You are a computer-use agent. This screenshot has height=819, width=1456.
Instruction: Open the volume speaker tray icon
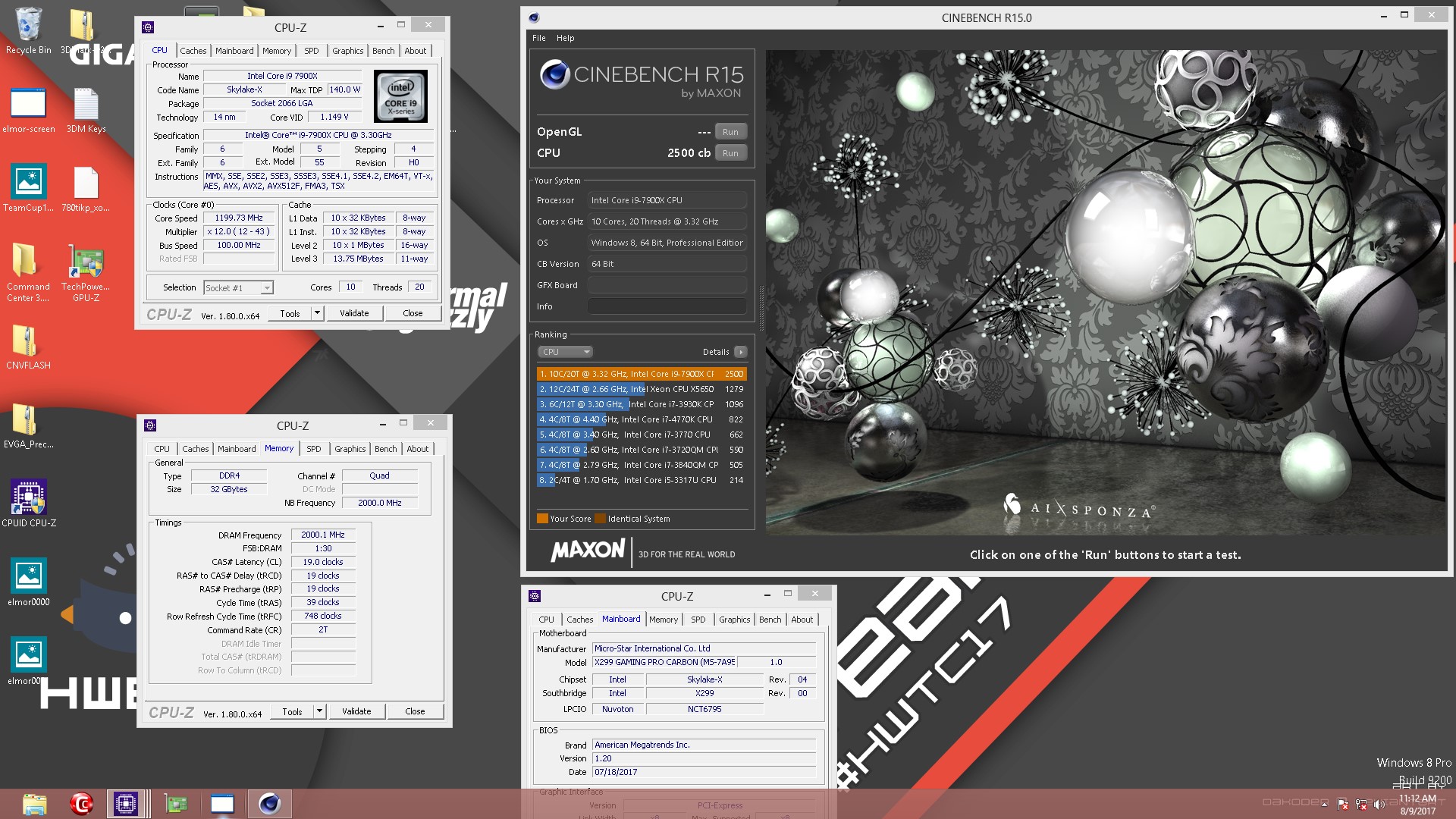coord(1379,804)
